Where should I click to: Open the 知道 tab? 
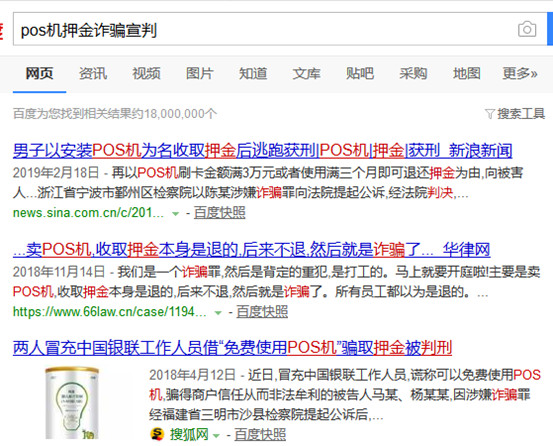click(253, 74)
